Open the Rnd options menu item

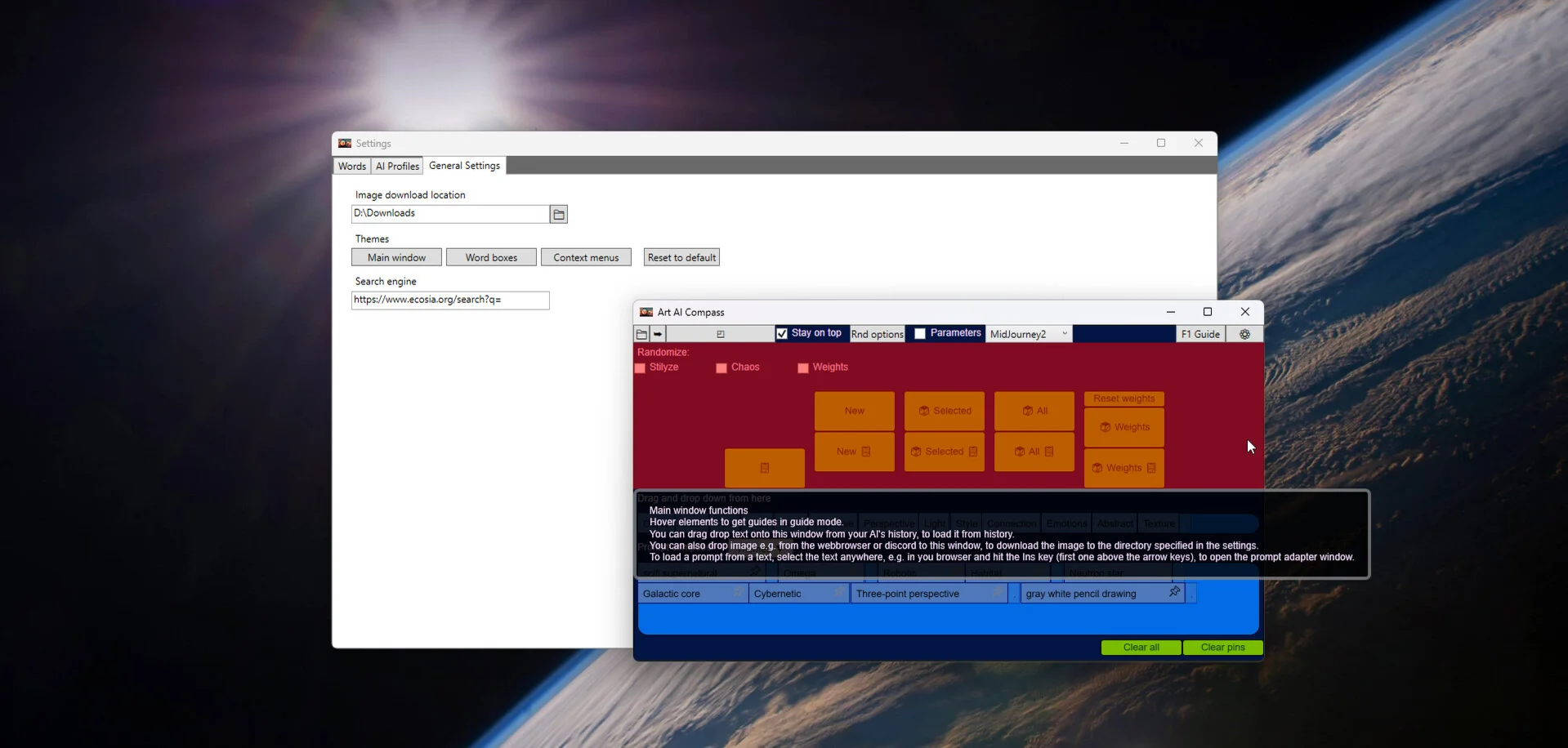[x=878, y=334]
